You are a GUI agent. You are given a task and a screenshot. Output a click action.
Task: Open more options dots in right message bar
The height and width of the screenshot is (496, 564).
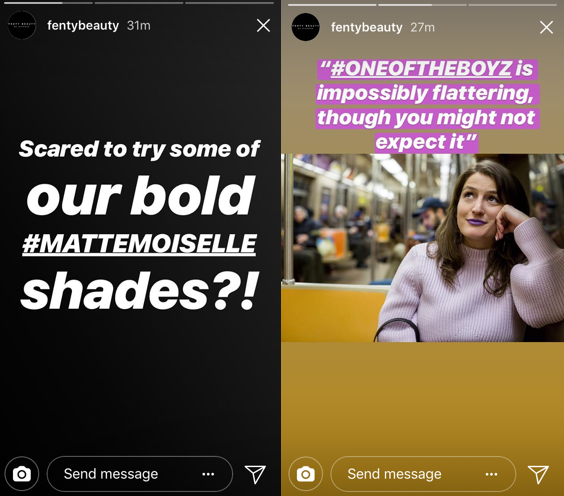click(x=492, y=474)
